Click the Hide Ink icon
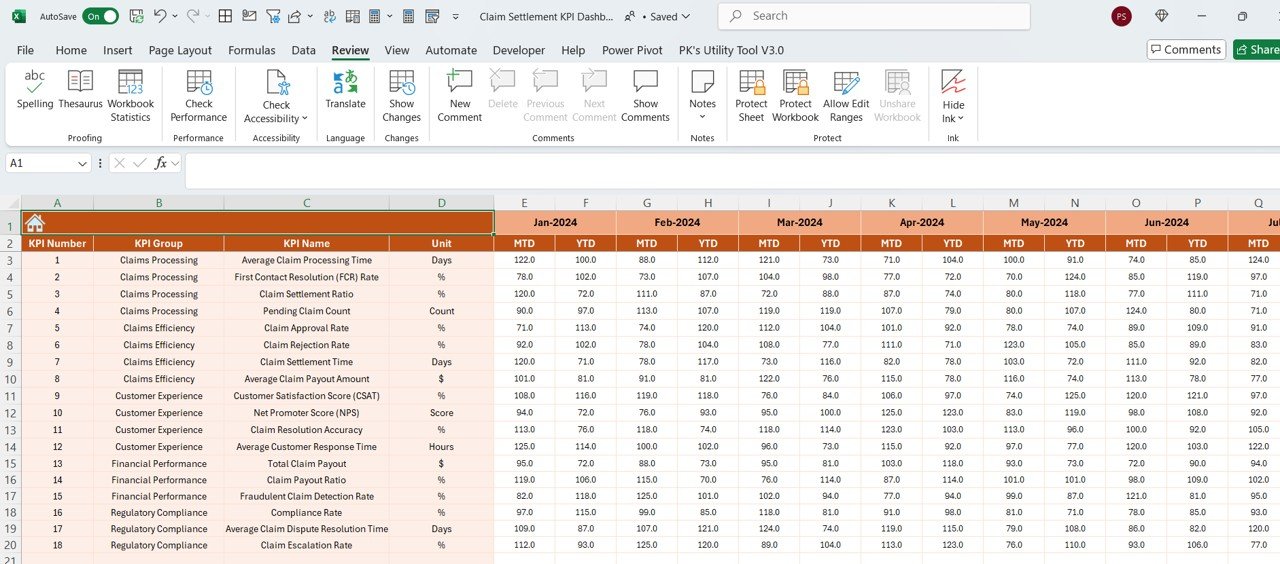Viewport: 1280px width, 564px height. point(953,82)
